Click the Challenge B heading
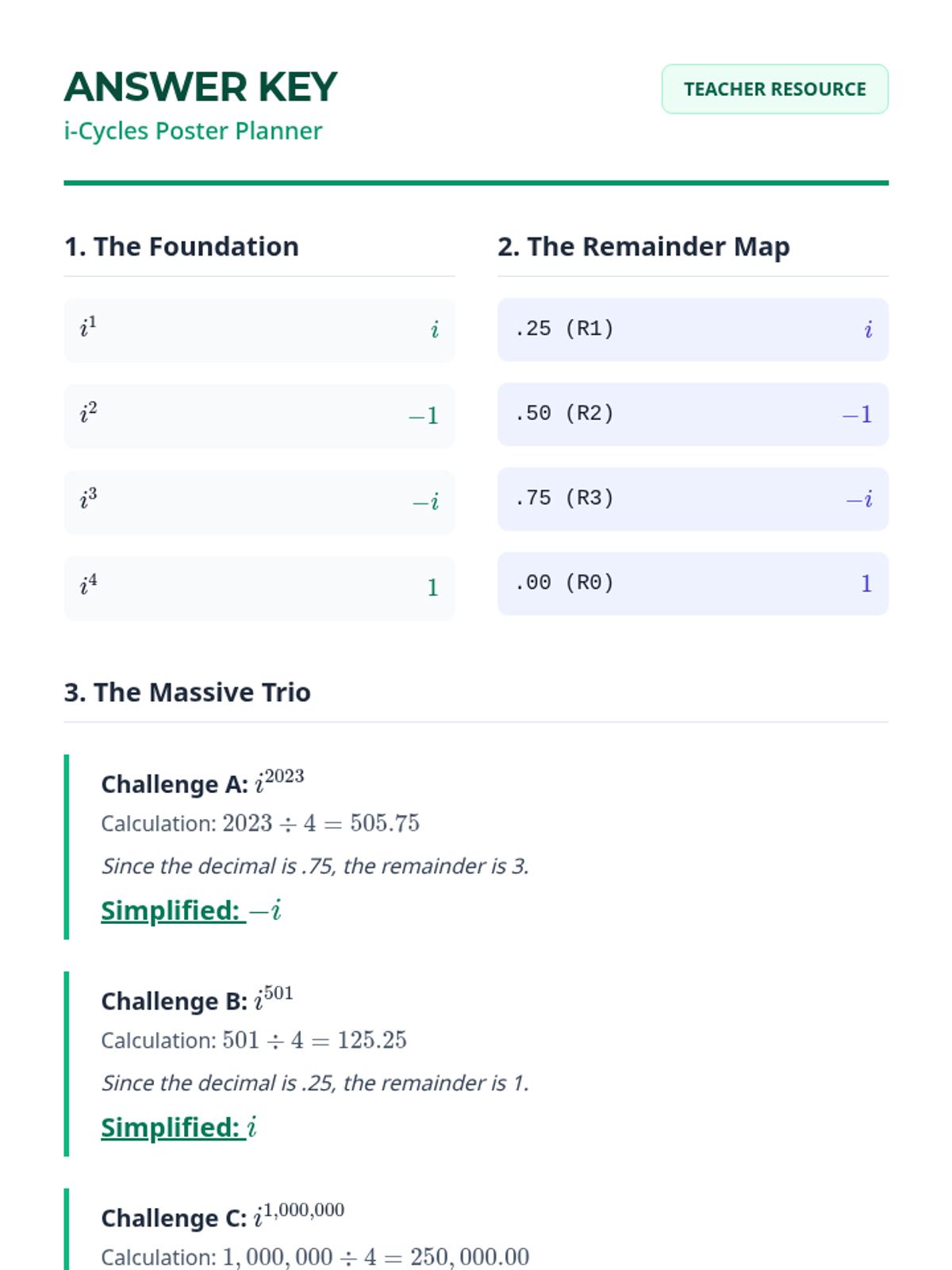Screen dimensions: 952x1270 197,1000
